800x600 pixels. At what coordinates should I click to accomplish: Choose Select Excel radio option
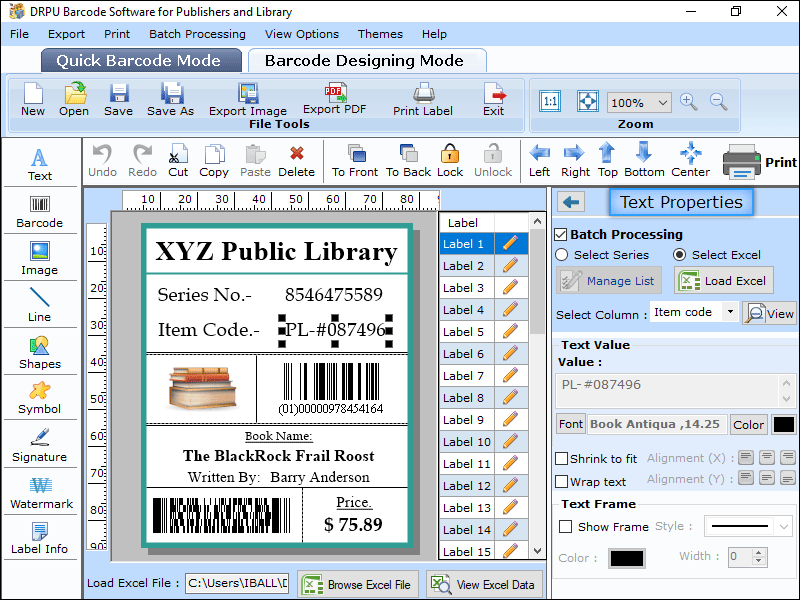point(680,255)
